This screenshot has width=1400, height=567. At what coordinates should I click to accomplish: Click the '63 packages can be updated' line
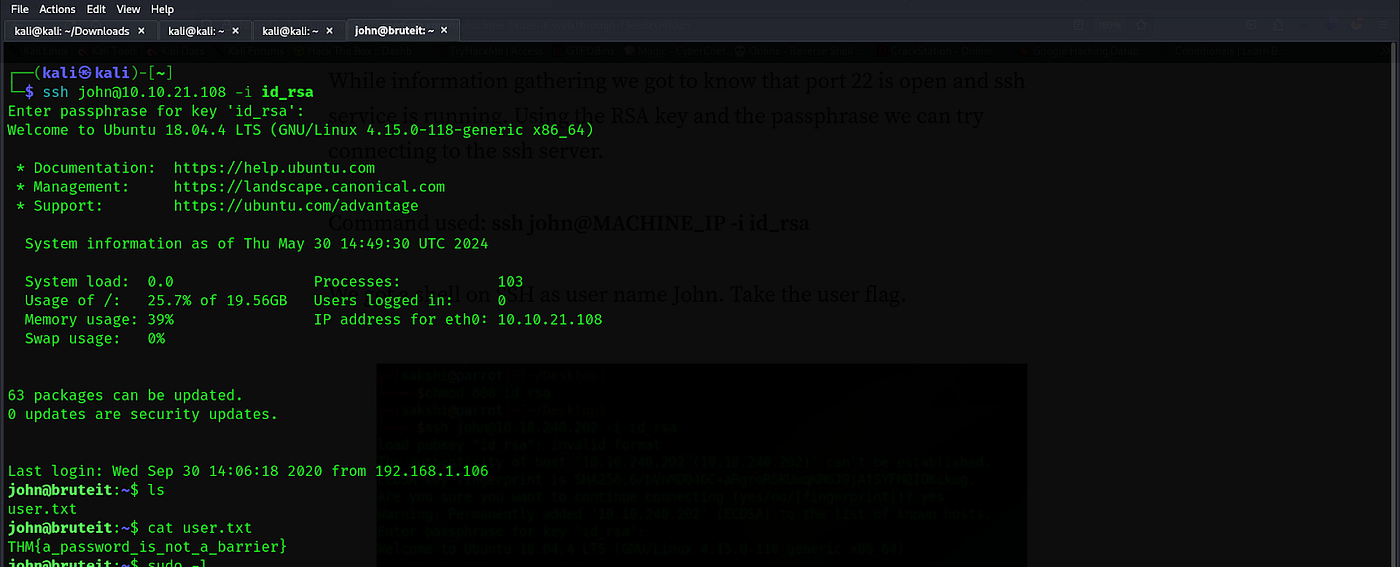pyautogui.click(x=125, y=395)
